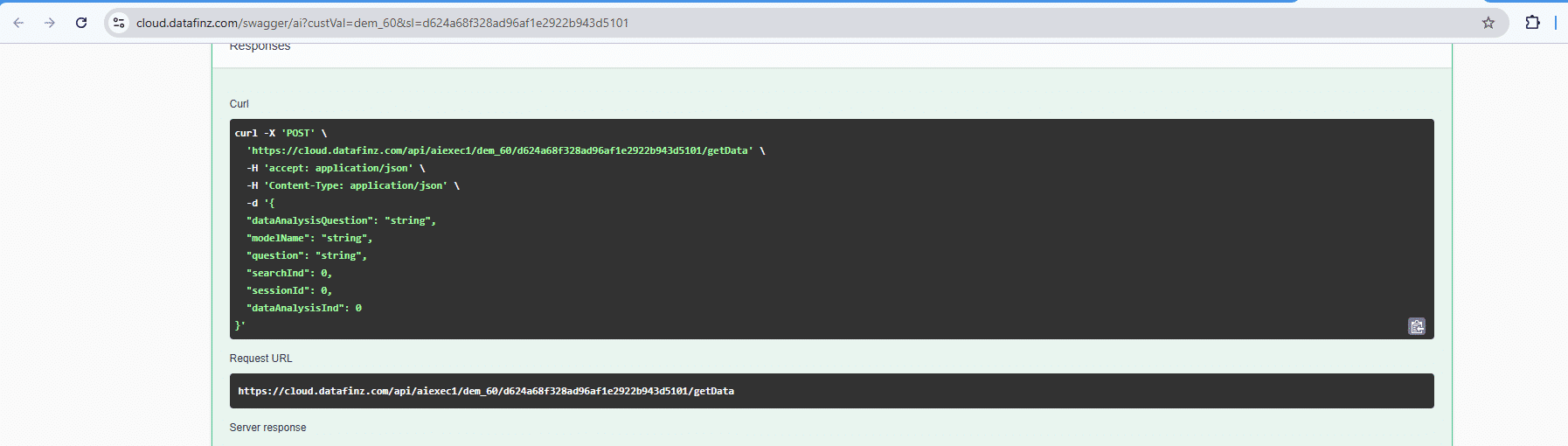Click the Content-Type header line in curl
Viewport: 1568px width, 446px height.
(352, 185)
